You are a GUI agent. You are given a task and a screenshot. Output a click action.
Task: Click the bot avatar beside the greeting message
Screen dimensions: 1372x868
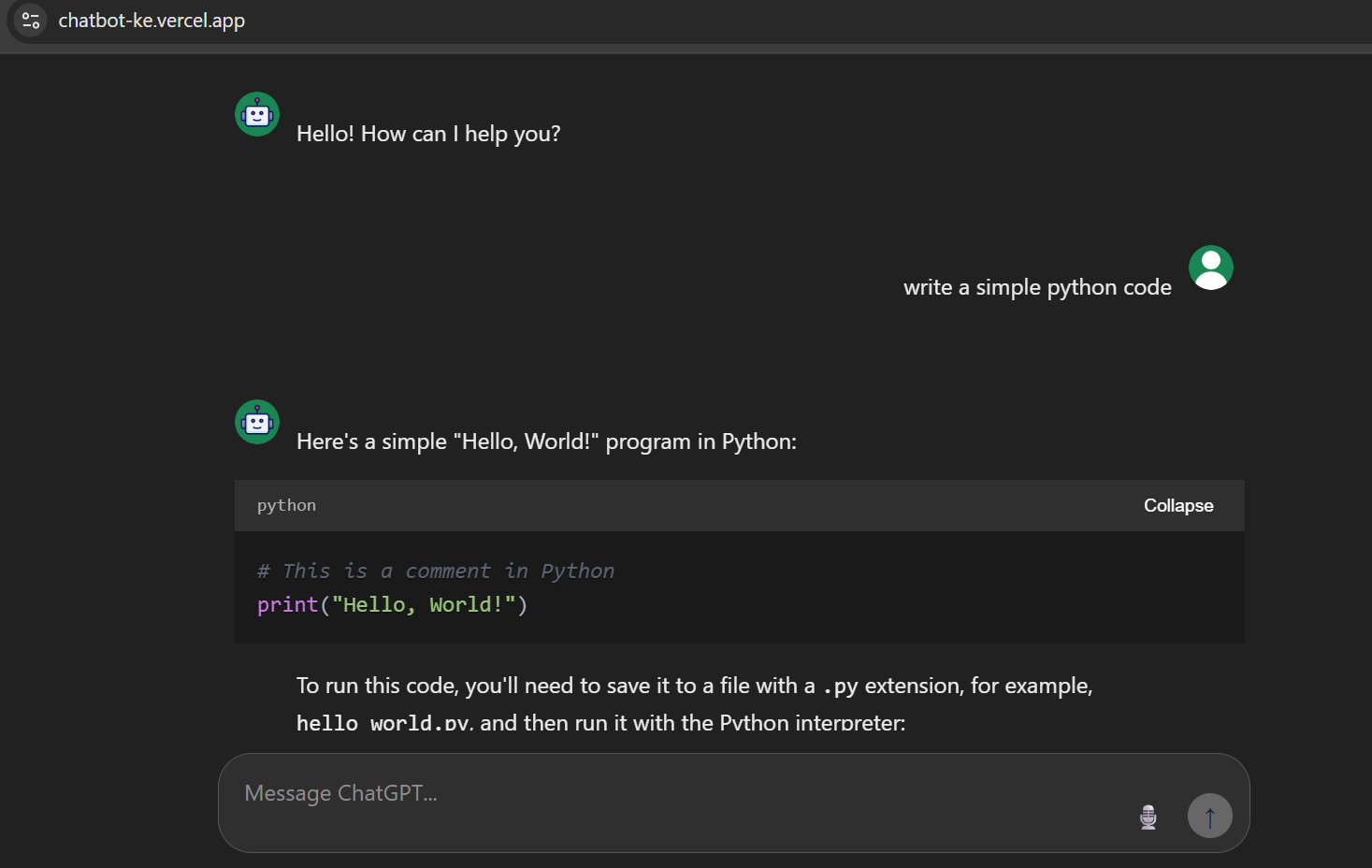[x=257, y=114]
